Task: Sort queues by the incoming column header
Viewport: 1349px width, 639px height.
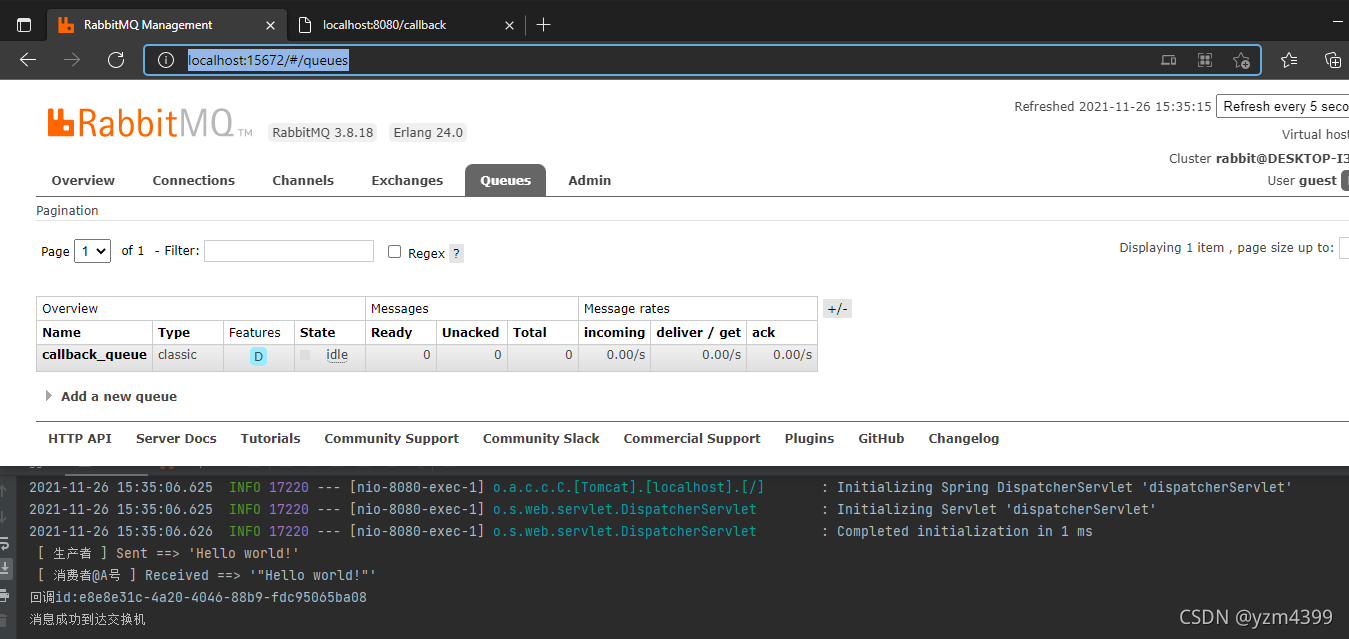Action: [614, 332]
